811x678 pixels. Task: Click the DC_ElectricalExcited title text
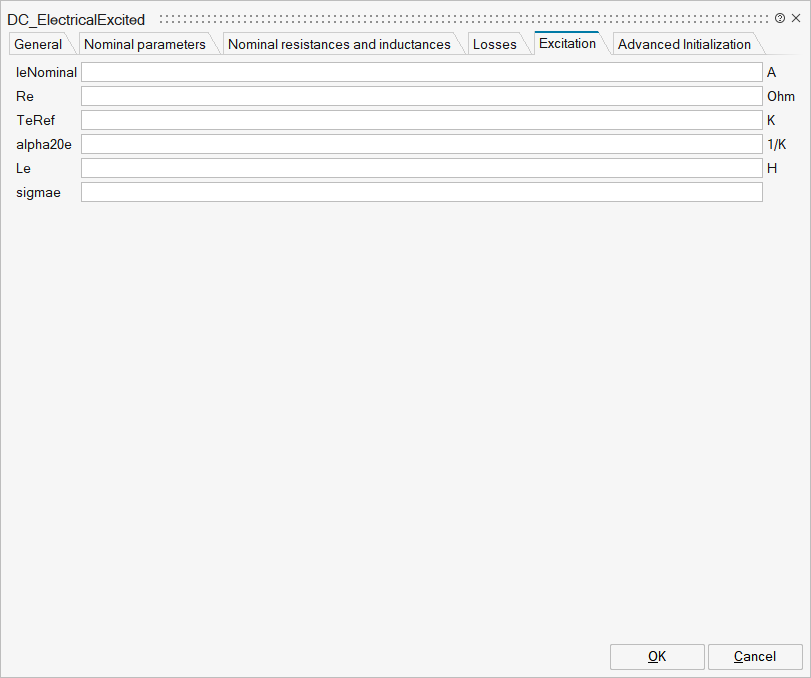[76, 19]
